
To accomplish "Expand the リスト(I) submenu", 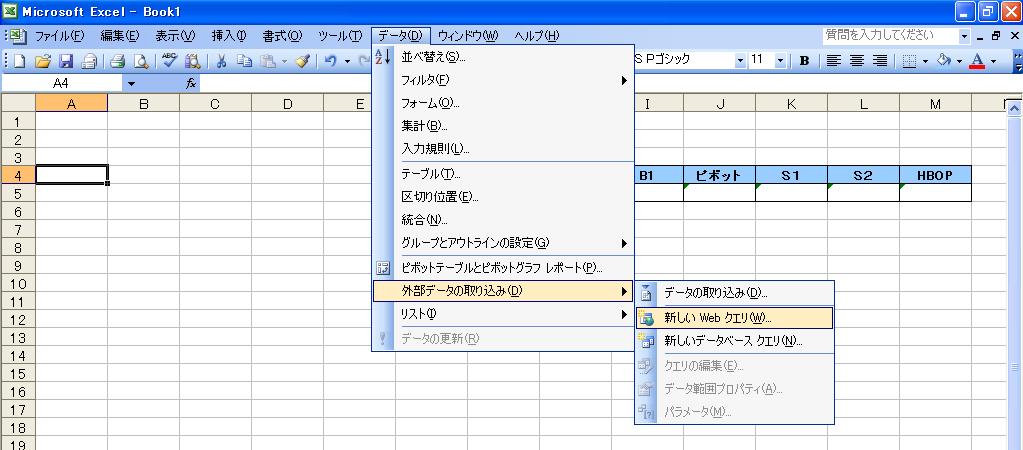I will (503, 314).
